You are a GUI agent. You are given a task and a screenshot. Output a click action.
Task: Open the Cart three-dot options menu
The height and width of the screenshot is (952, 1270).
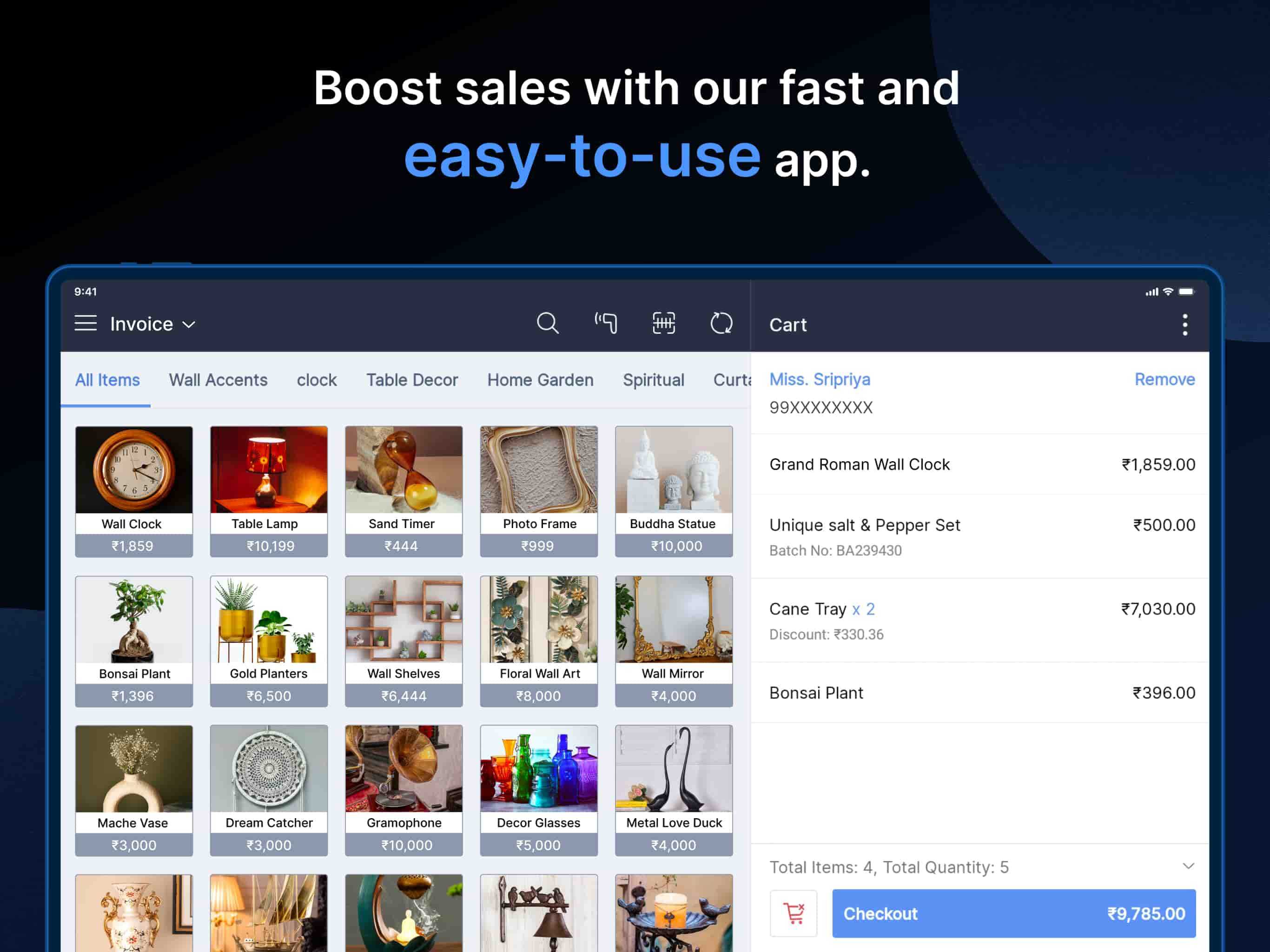(x=1184, y=325)
